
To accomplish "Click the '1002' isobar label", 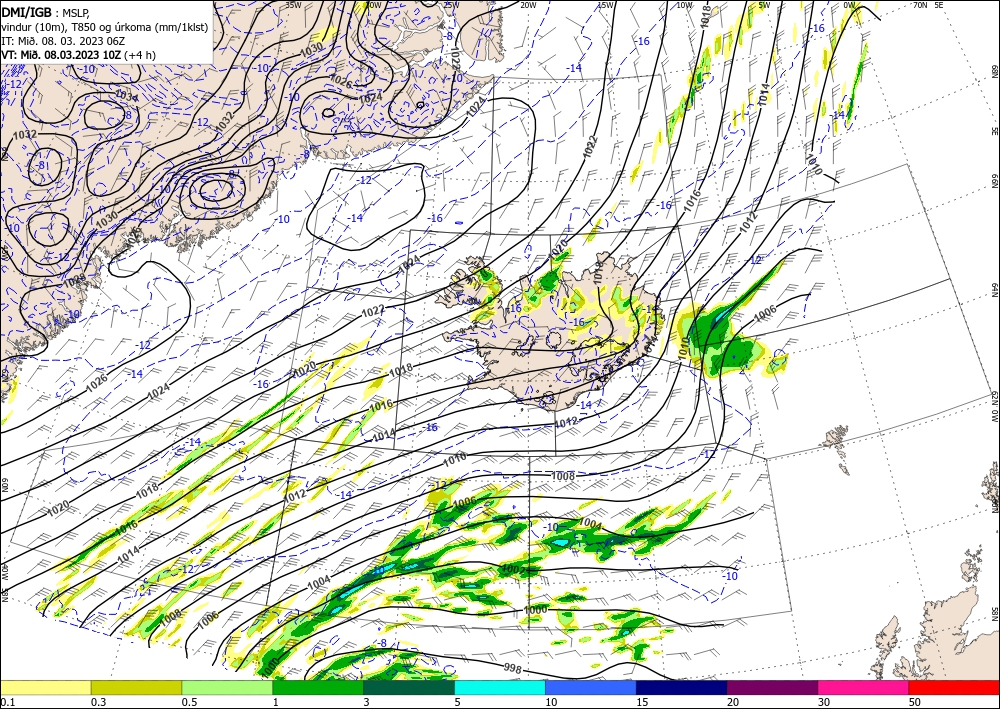I will point(514,569).
